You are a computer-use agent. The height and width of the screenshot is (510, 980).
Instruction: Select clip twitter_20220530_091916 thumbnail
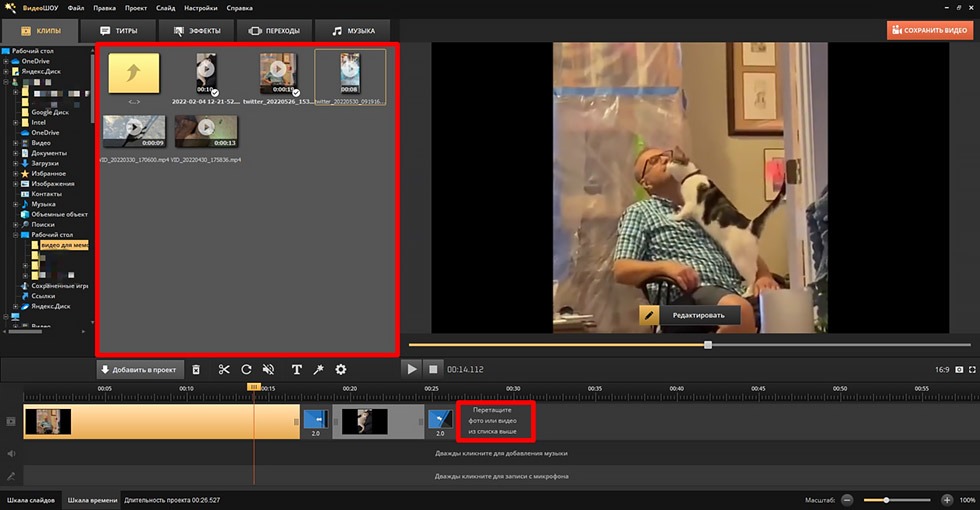pyautogui.click(x=349, y=74)
